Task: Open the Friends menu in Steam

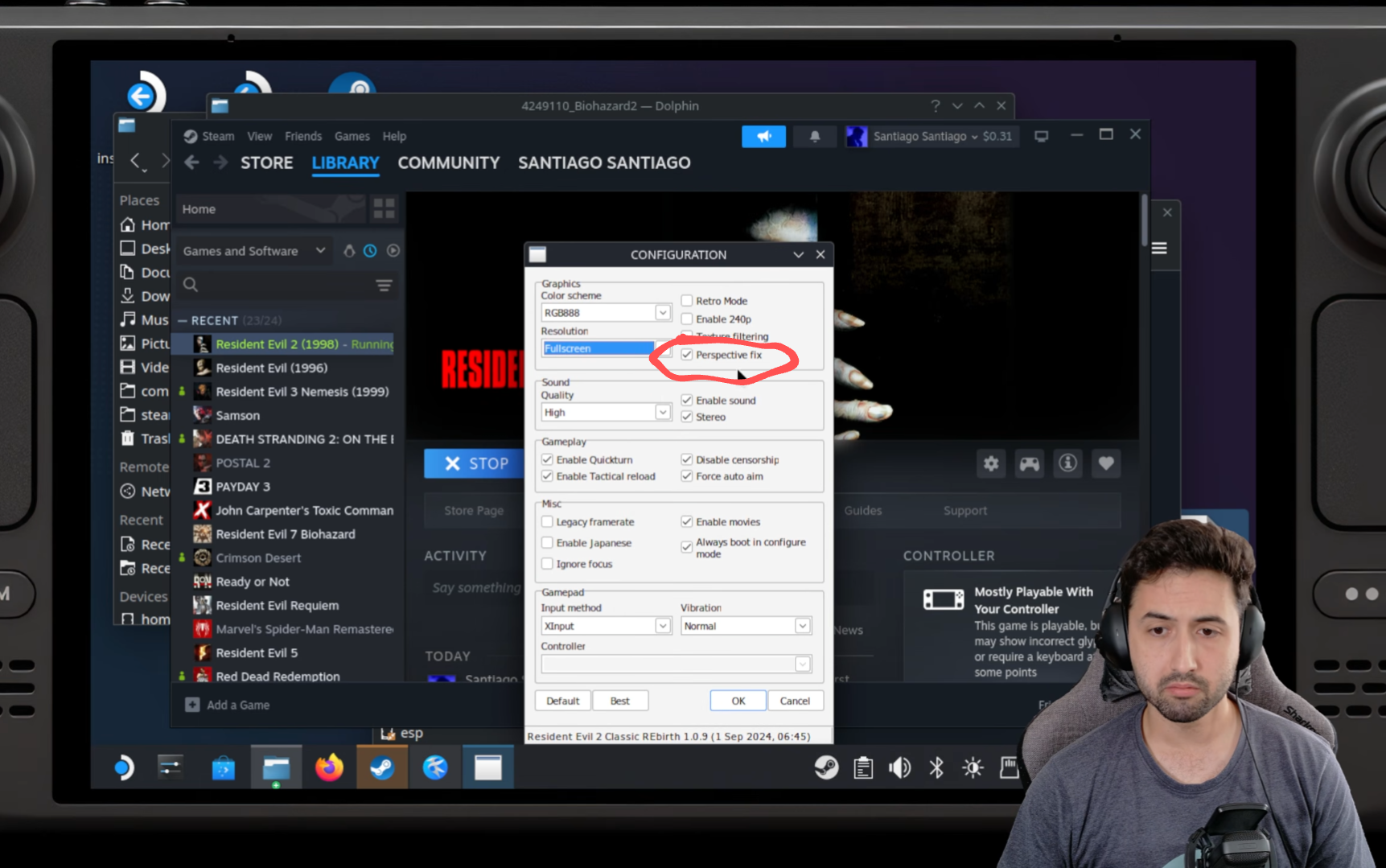Action: click(303, 137)
